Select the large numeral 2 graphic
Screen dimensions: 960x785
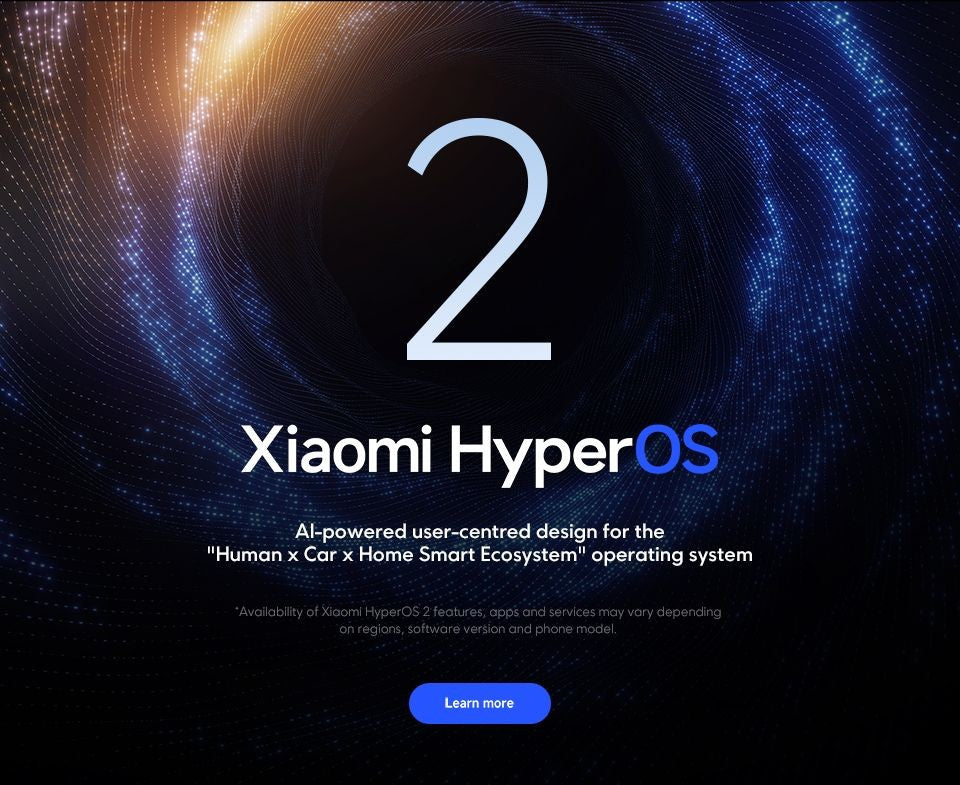pos(479,239)
